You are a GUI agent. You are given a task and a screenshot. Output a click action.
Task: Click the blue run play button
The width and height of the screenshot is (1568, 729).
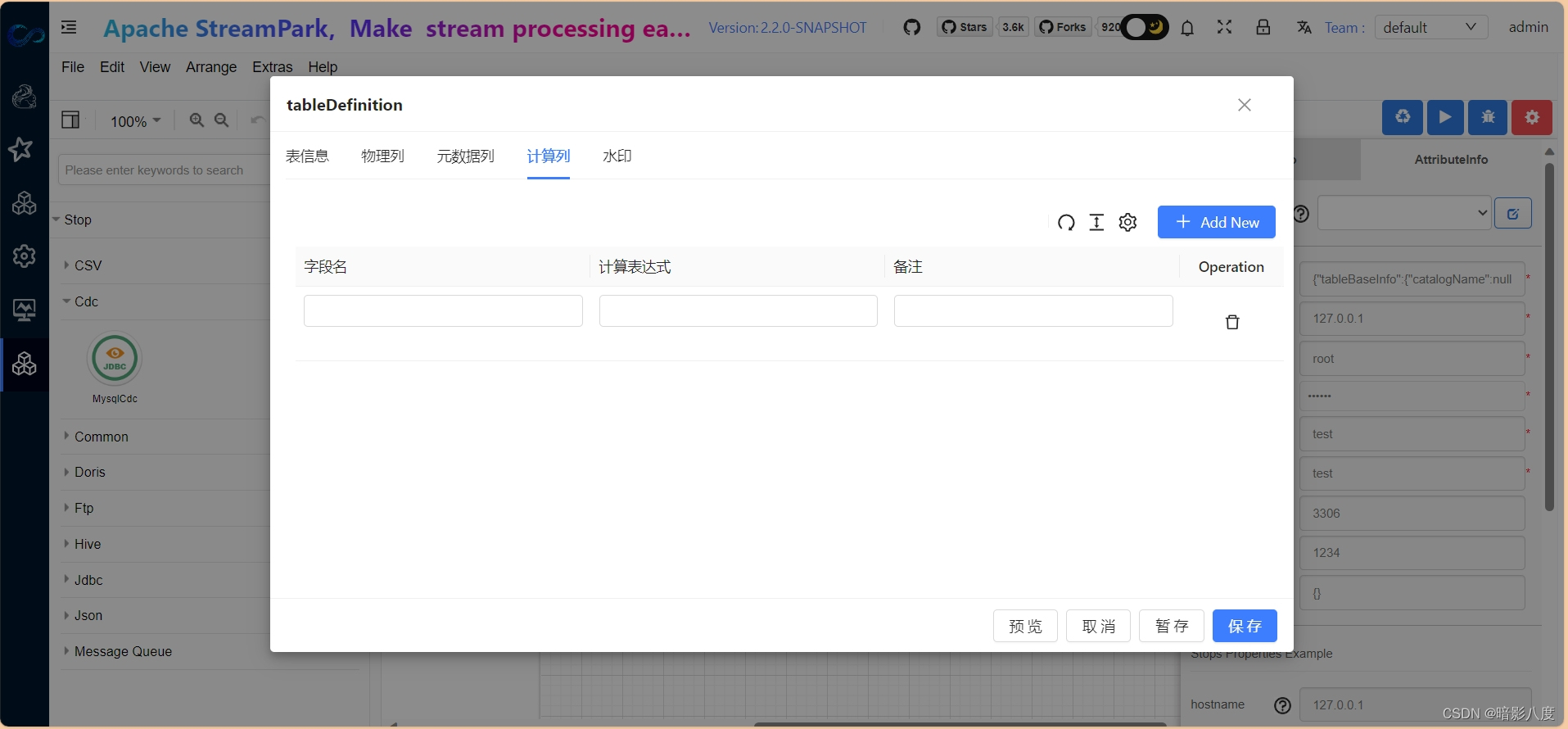pyautogui.click(x=1445, y=117)
